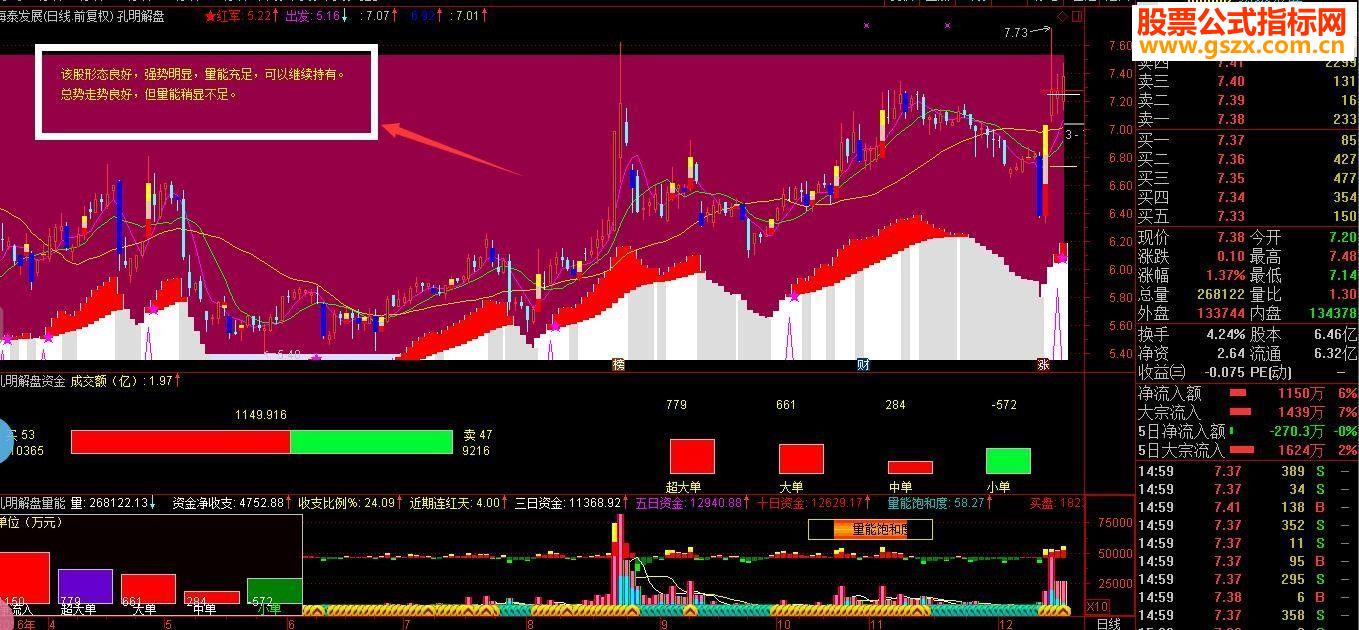Click the 三日资金: 11368.92 label

(570, 503)
